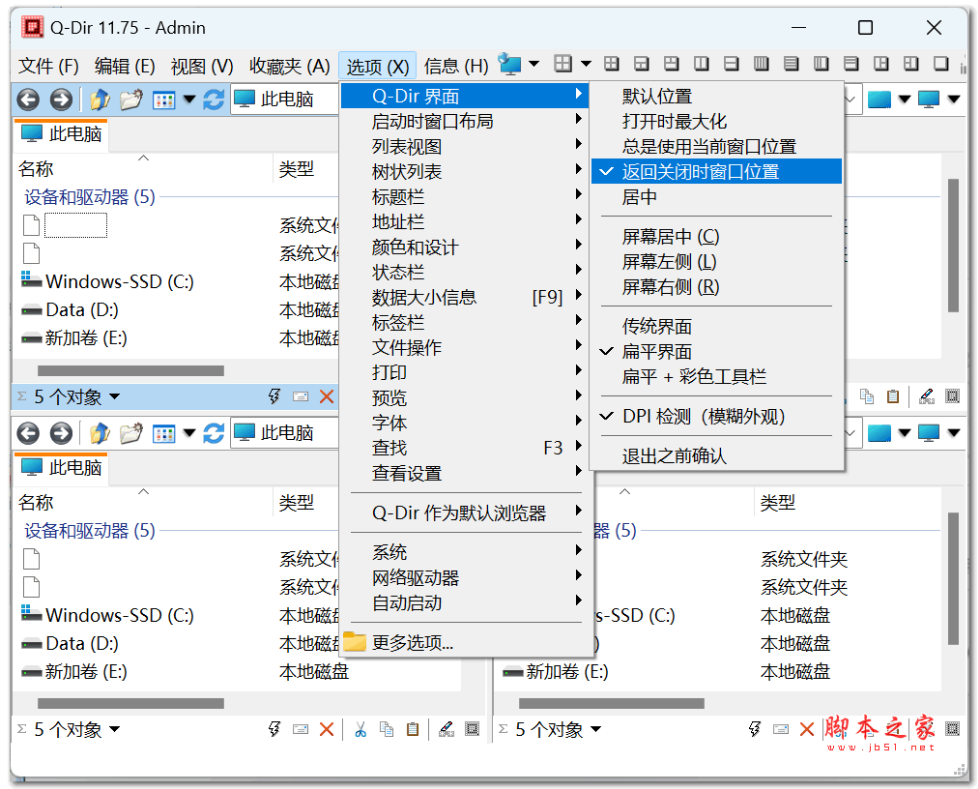This screenshot has width=978, height=789.
Task: Open dropdown arrow beside network computer icon
Action: point(534,64)
